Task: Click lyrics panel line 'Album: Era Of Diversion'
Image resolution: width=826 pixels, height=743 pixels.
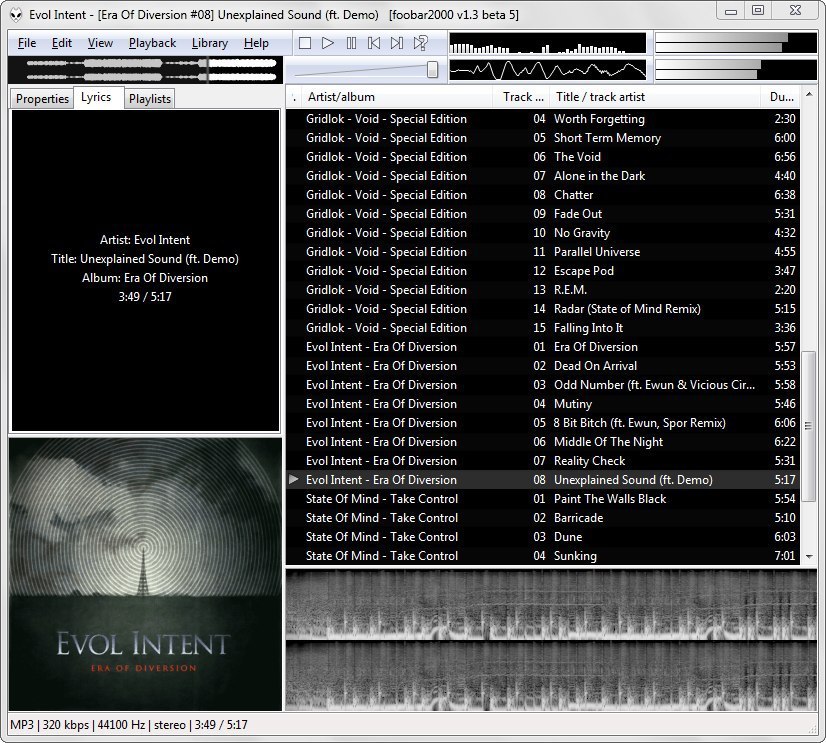Action: coord(145,278)
